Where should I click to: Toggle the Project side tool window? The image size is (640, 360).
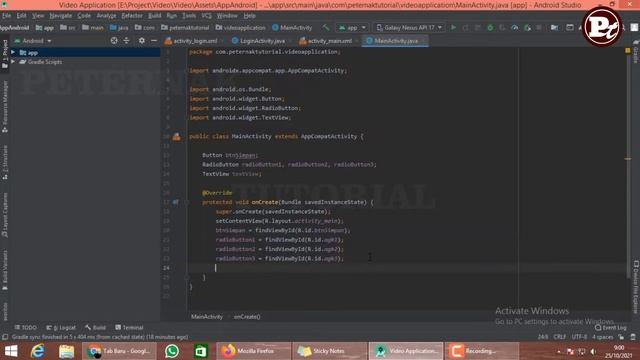(5, 54)
